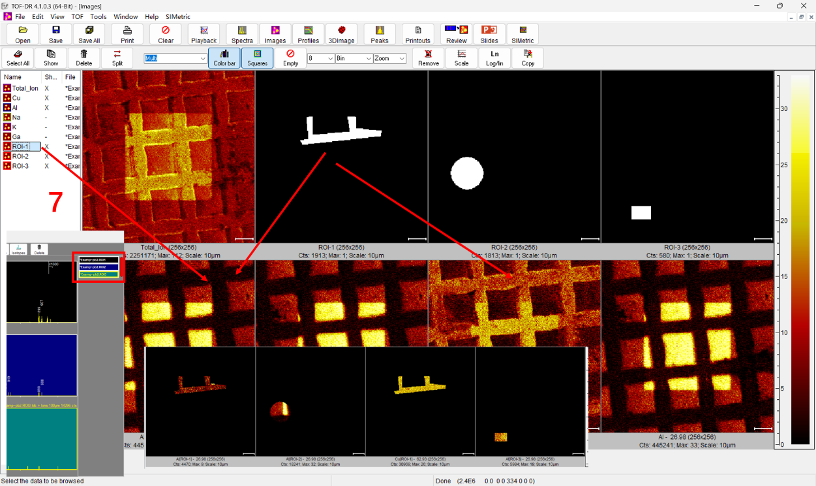Select the Na image in list
The width and height of the screenshot is (816, 486).
coord(16,117)
